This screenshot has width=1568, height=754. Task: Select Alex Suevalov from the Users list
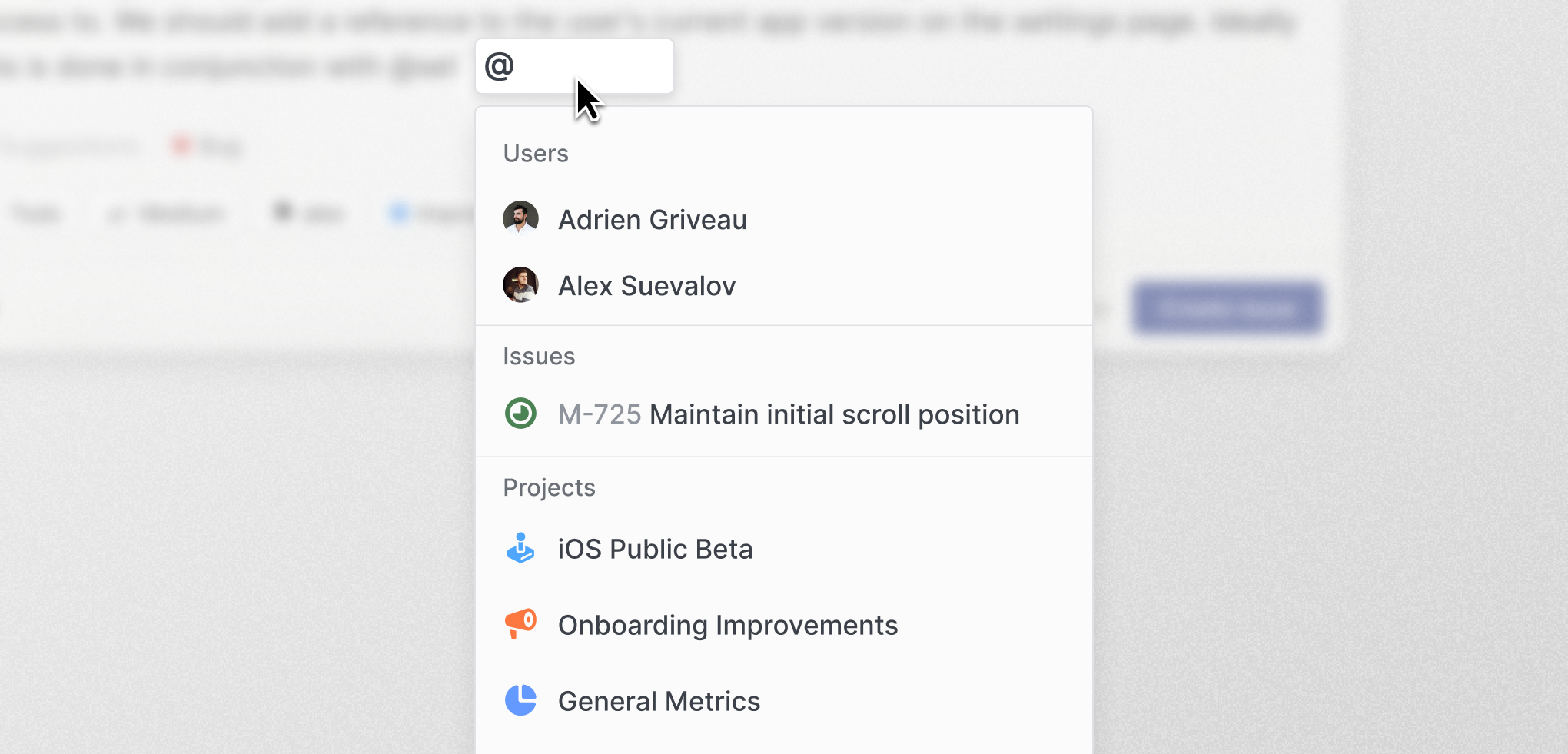646,286
